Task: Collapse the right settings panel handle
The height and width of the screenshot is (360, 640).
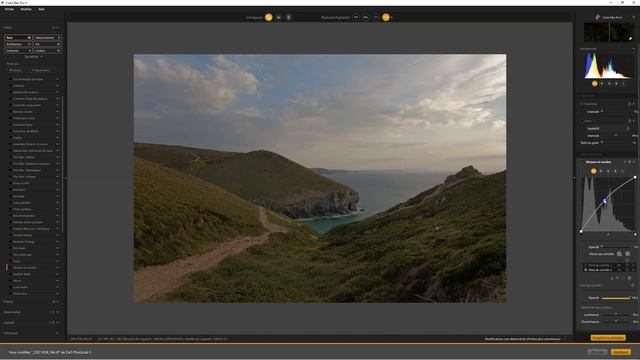Action: [x=574, y=178]
